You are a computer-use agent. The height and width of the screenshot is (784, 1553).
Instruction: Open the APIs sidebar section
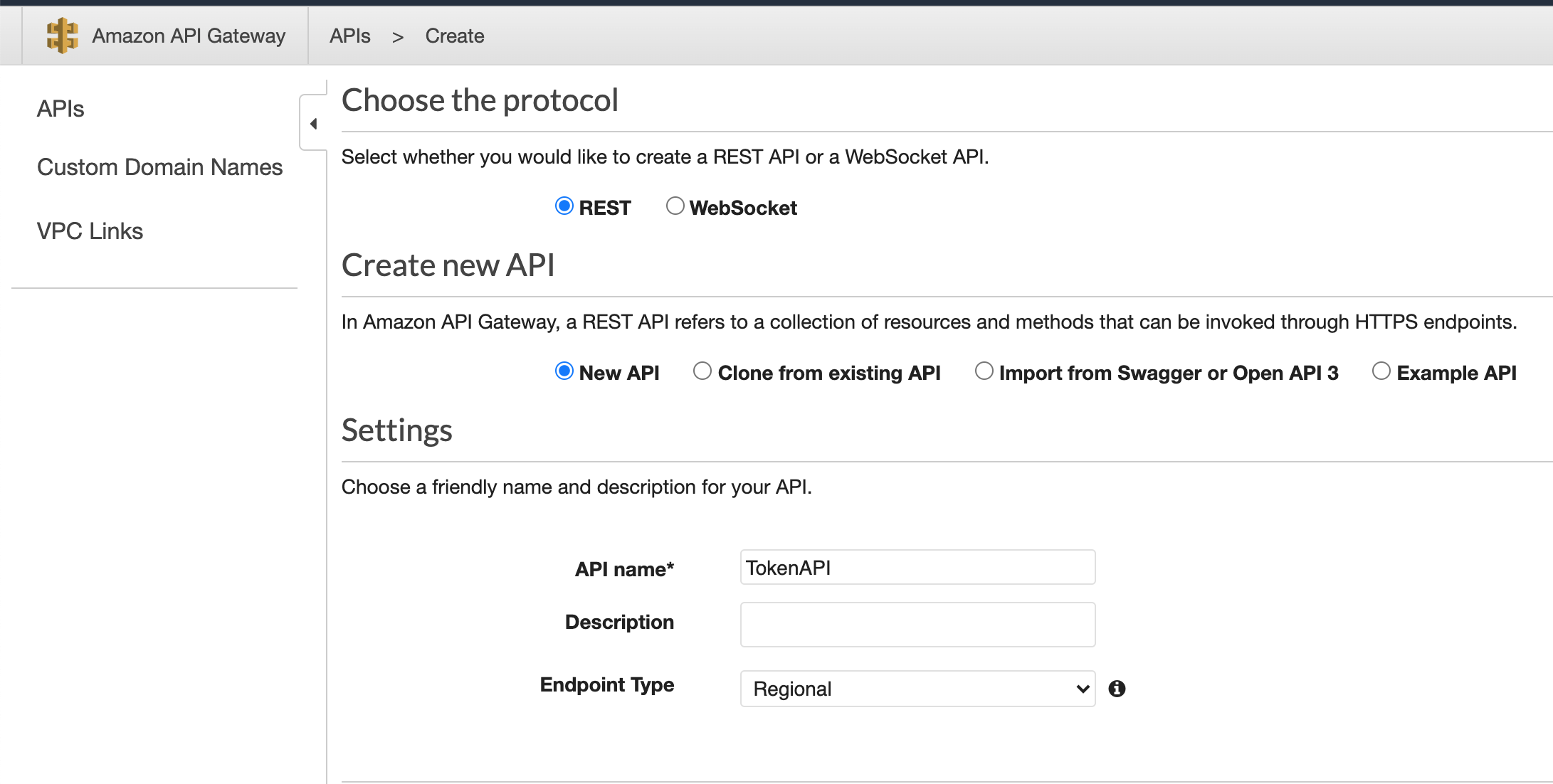tap(60, 108)
